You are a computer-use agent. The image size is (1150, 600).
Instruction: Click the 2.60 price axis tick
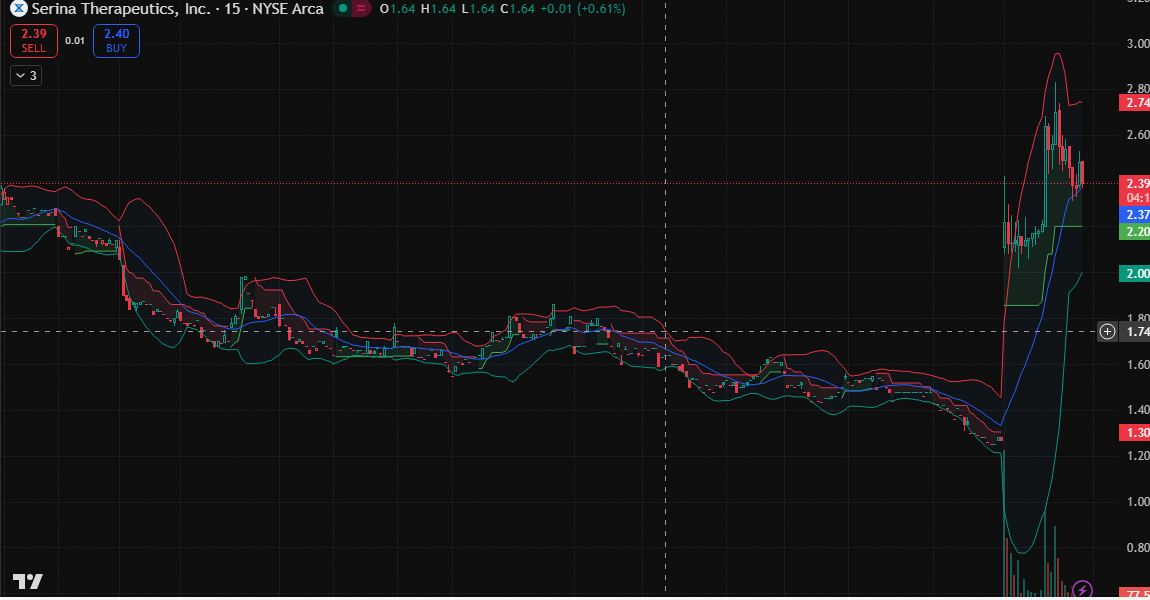tap(1138, 134)
